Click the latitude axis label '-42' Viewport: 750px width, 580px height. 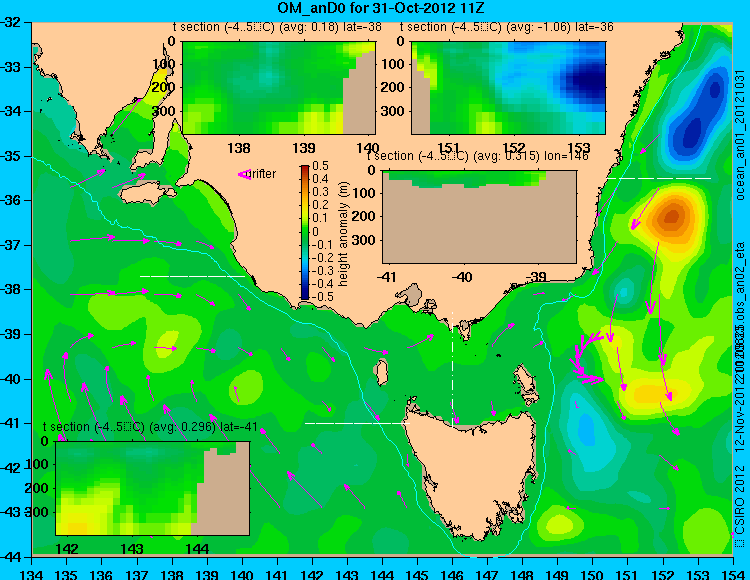(11, 468)
